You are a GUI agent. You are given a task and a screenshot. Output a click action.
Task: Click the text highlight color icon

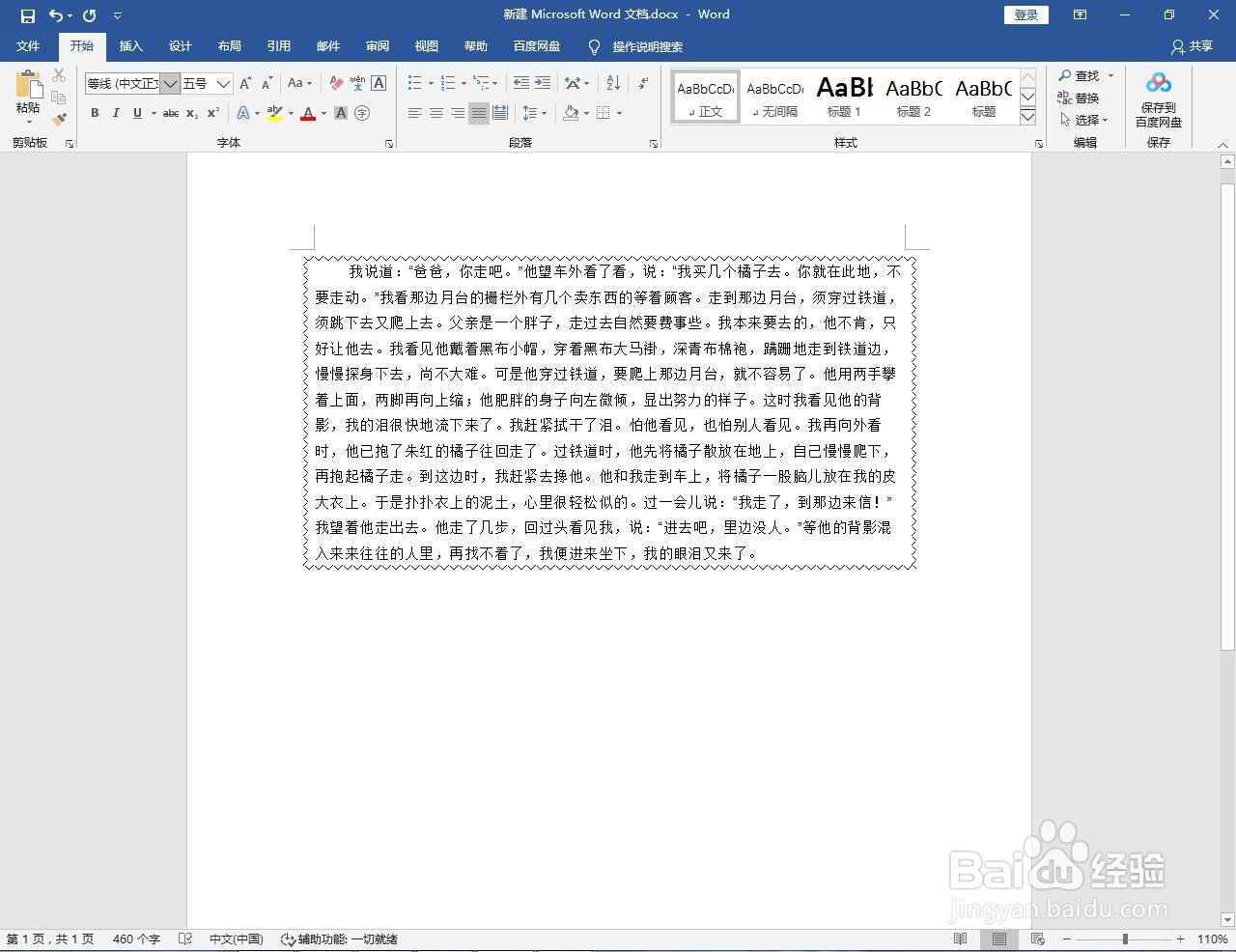[273, 113]
